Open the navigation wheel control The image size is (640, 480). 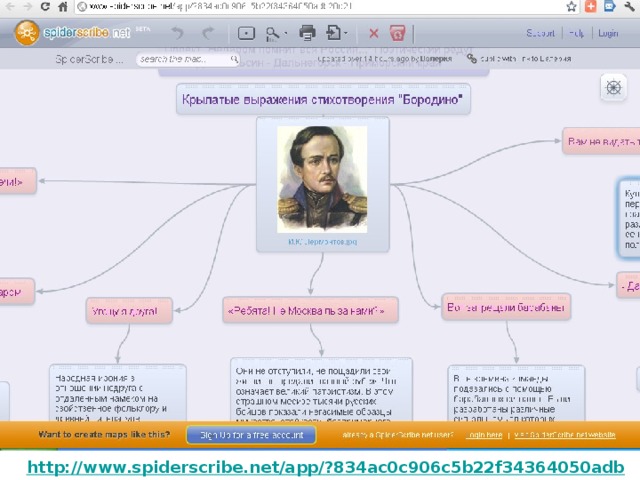[613, 87]
